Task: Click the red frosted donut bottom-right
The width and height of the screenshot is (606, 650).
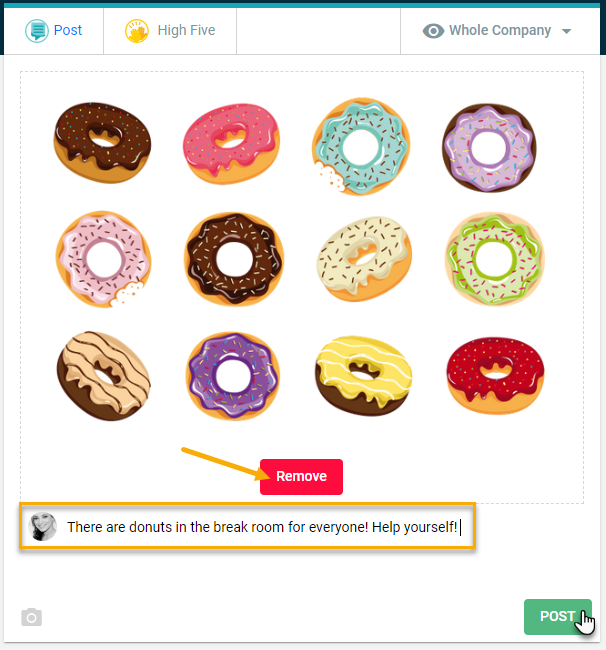Action: [x=495, y=376]
